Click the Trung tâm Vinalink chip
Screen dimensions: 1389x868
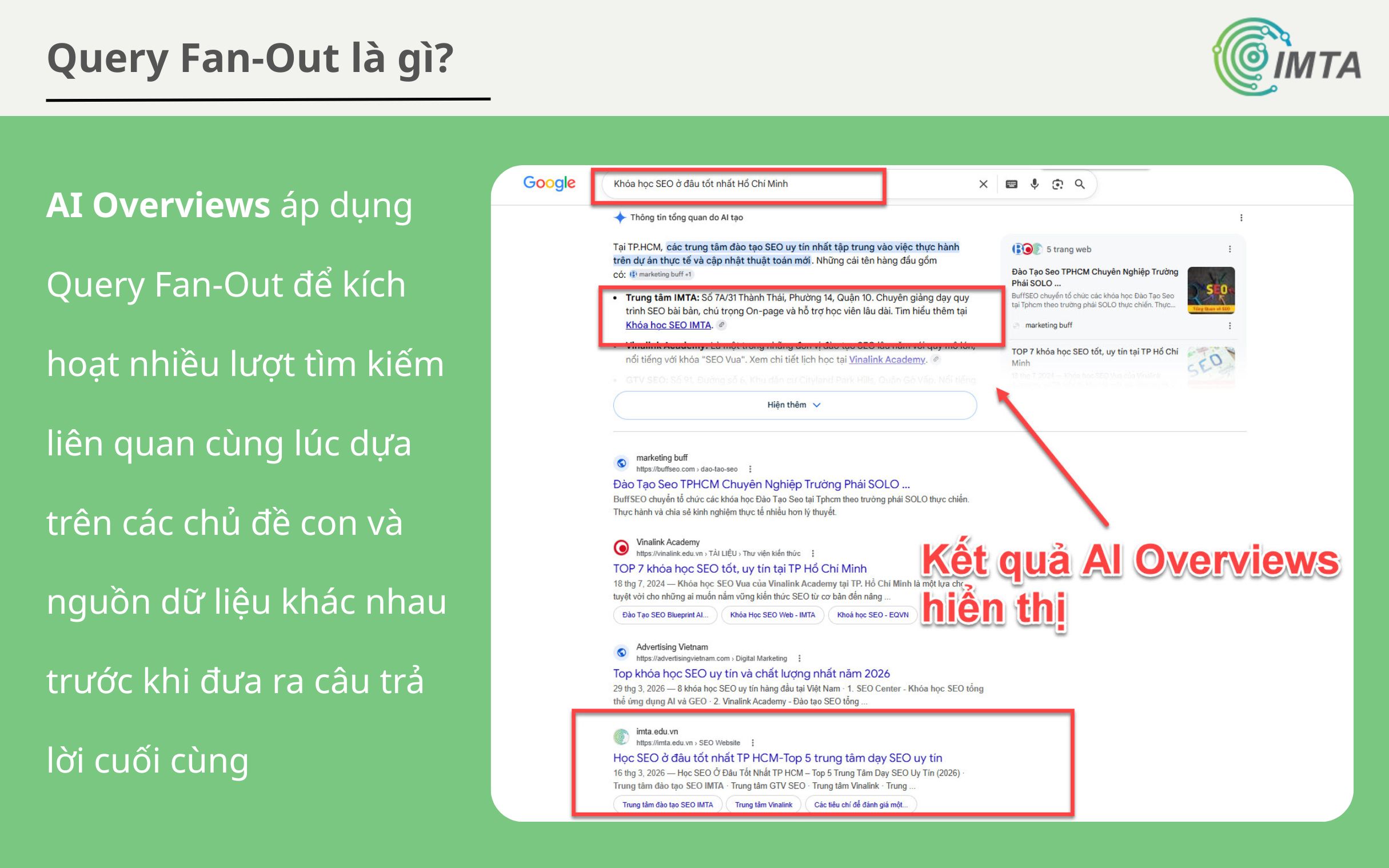764,805
